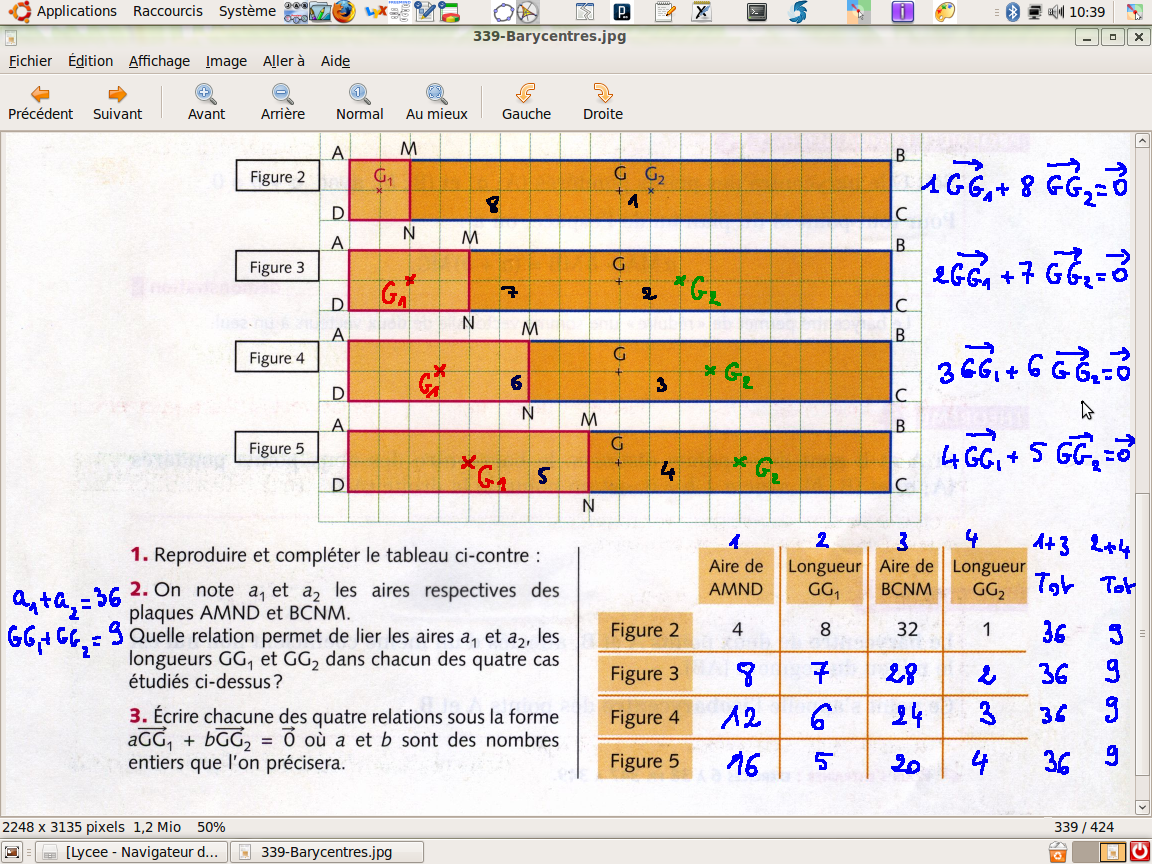Fit image with Au mieux icon
1152x864 pixels.
[436, 94]
